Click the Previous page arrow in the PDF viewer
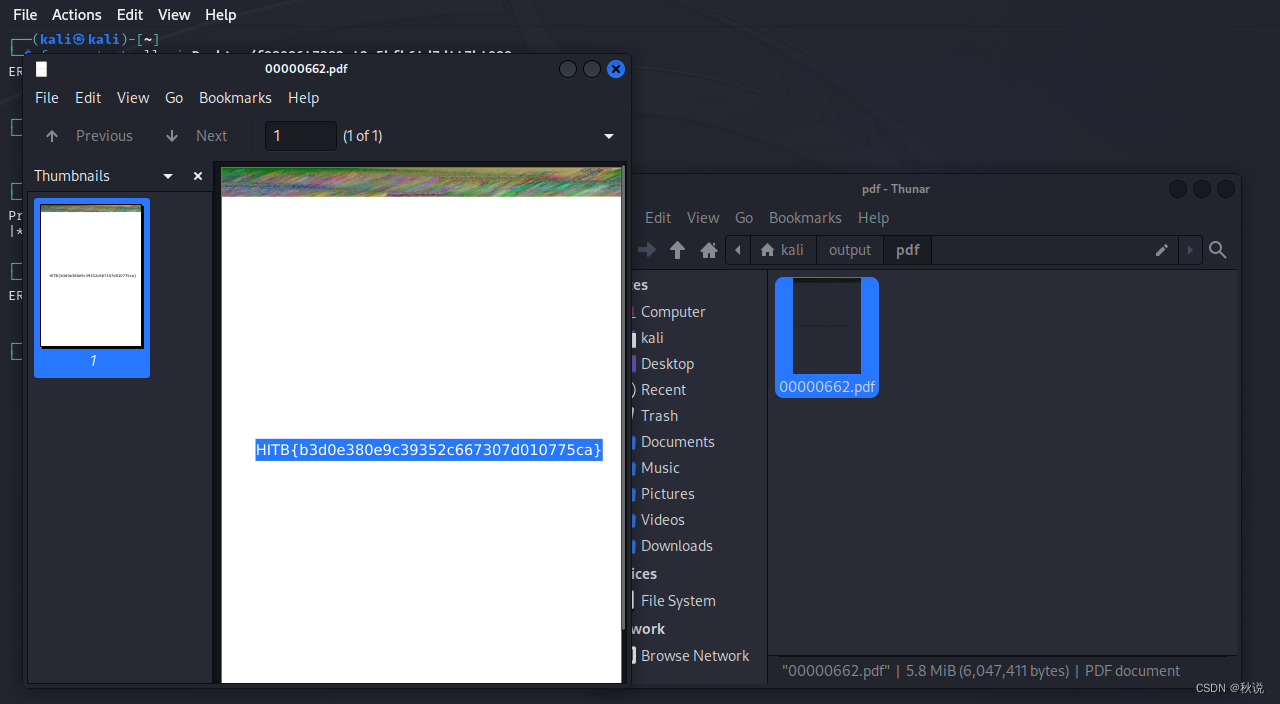The image size is (1280, 704). (51, 135)
